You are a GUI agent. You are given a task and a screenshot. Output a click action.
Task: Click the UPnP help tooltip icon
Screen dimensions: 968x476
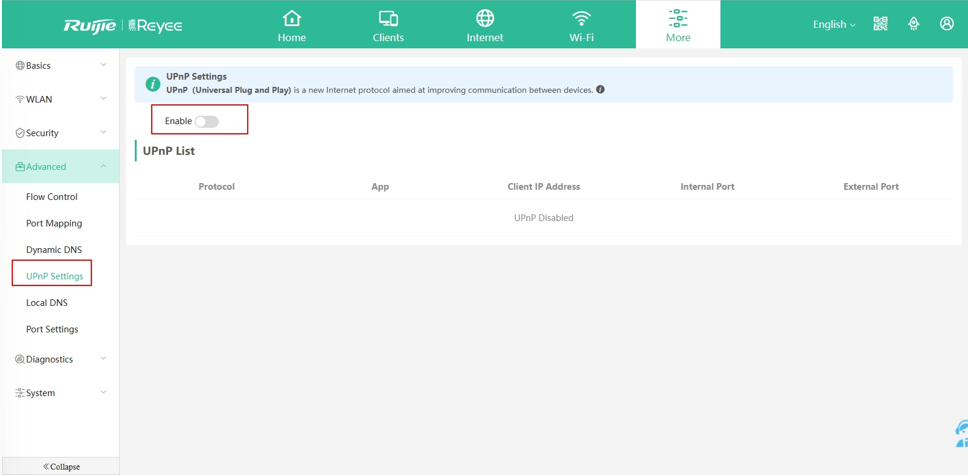[x=600, y=90]
